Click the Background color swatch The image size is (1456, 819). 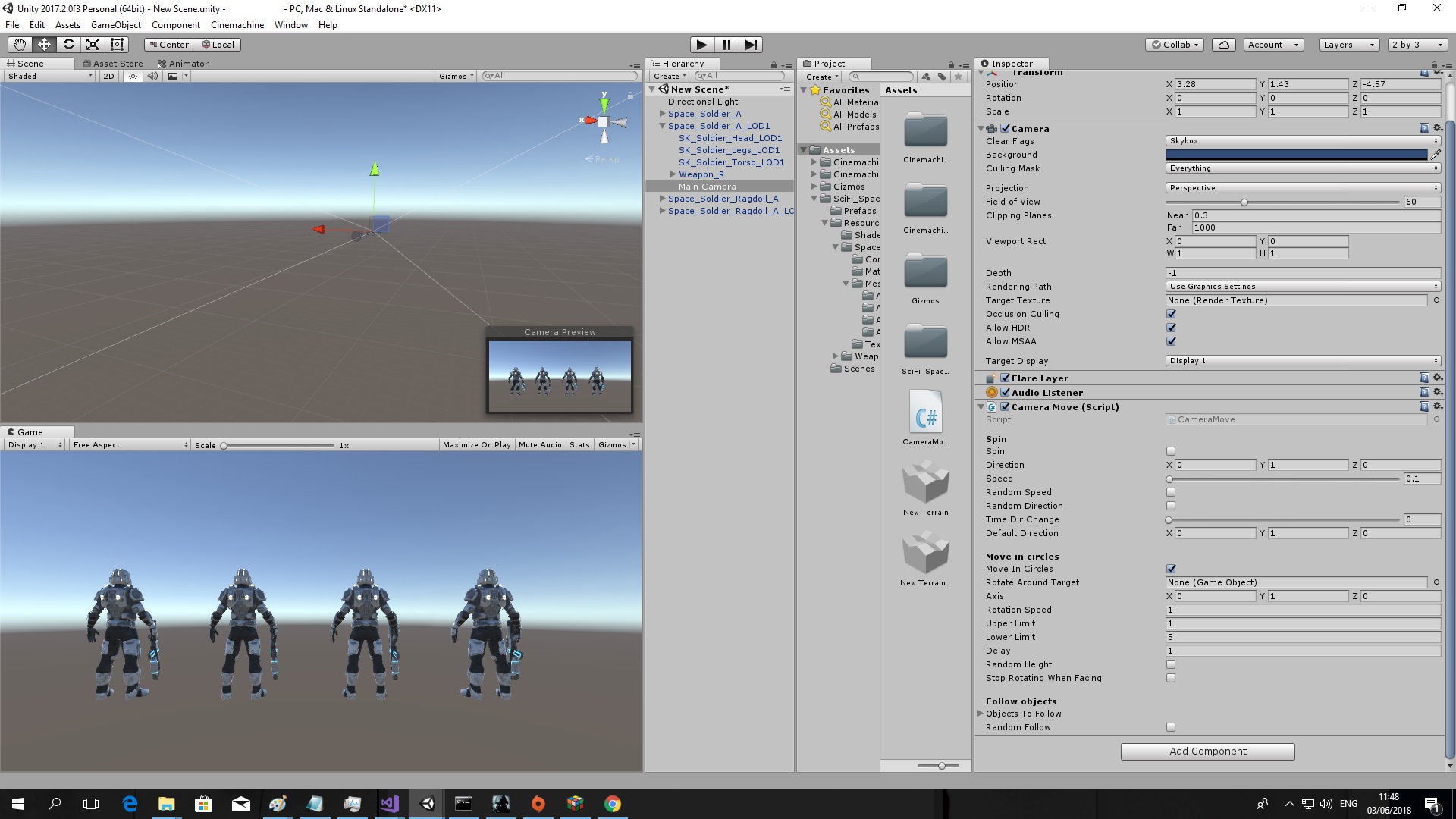click(x=1296, y=155)
